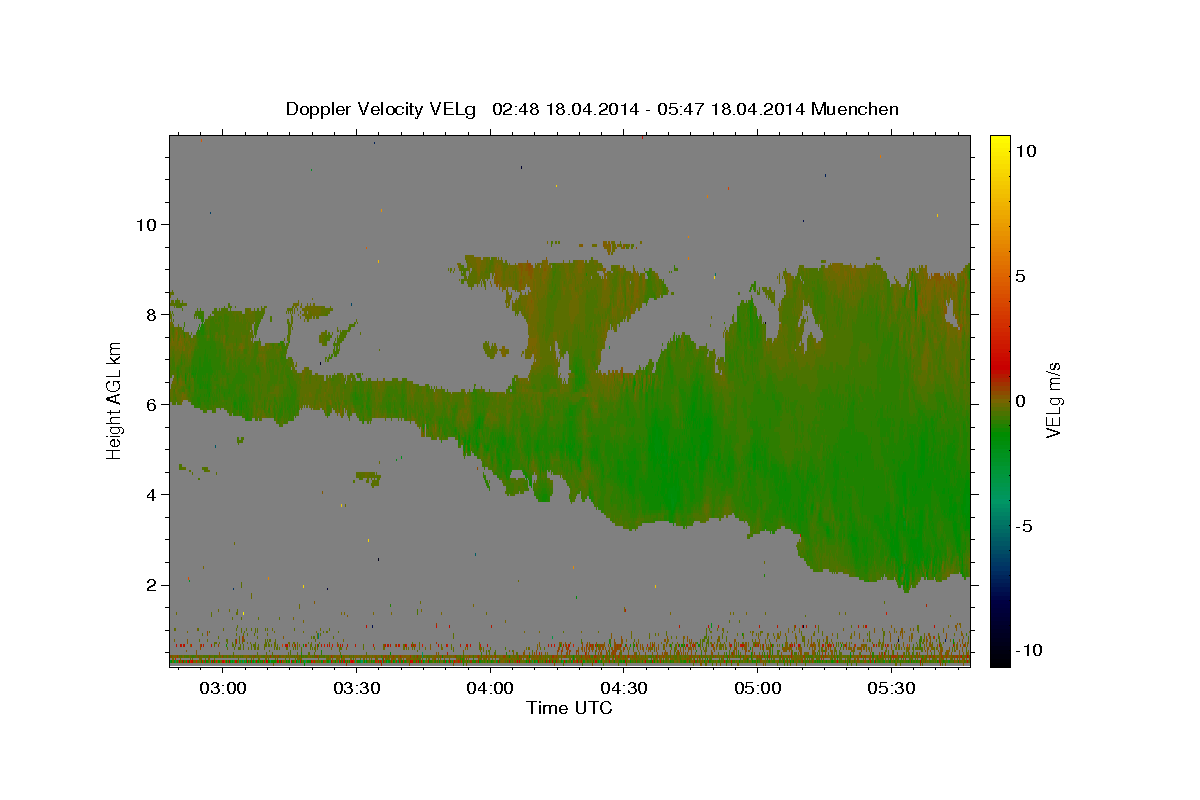1200x800 pixels.
Task: Click the height axis tick label '10' on the left
Action: pyautogui.click(x=147, y=224)
